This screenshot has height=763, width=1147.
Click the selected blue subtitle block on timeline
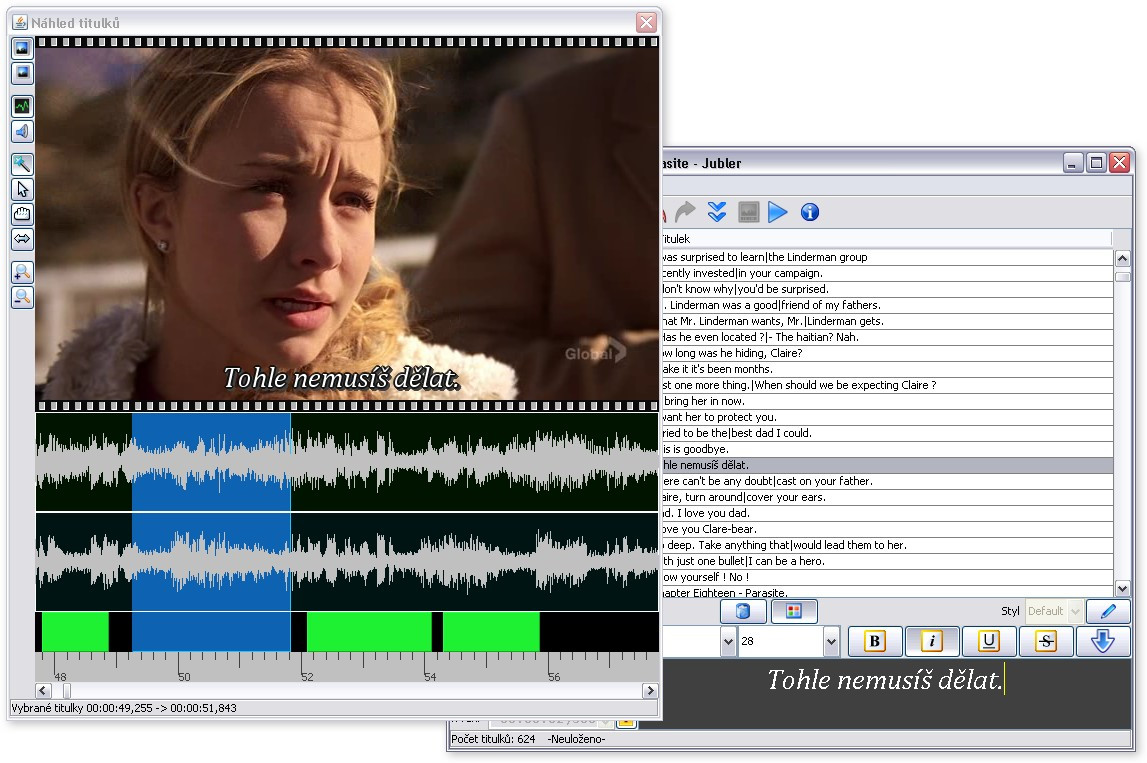(211, 631)
